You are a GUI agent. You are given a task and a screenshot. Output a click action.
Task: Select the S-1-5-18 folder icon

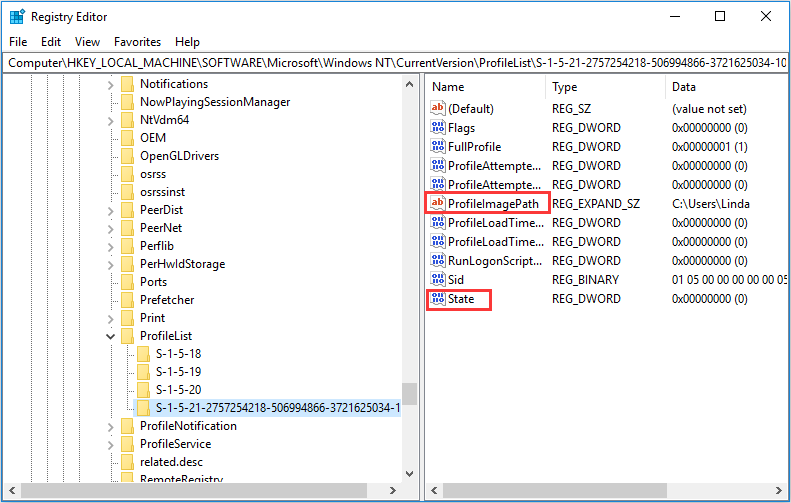tap(143, 354)
